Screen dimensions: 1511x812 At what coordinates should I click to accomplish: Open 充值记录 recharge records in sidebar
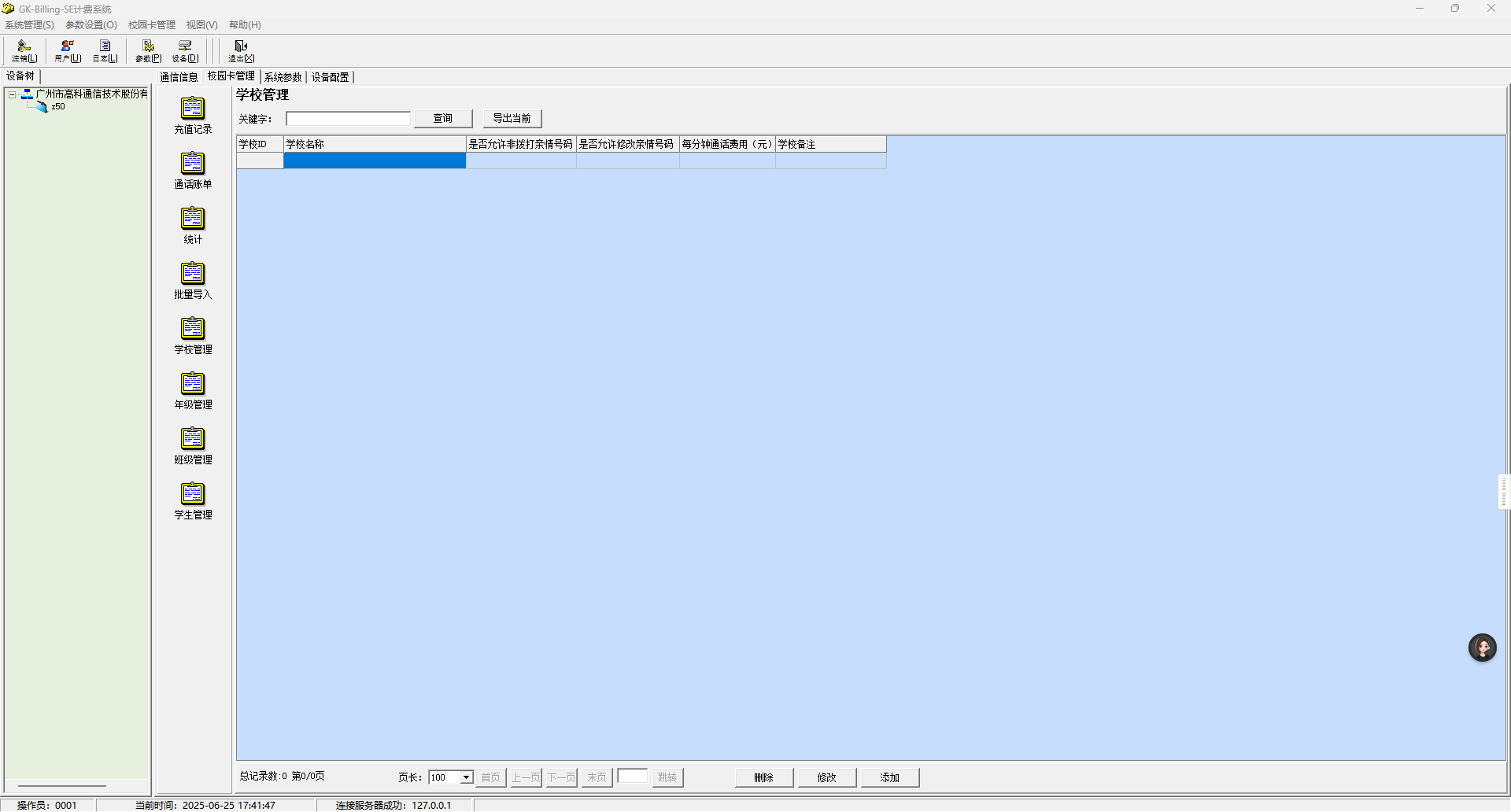[193, 115]
